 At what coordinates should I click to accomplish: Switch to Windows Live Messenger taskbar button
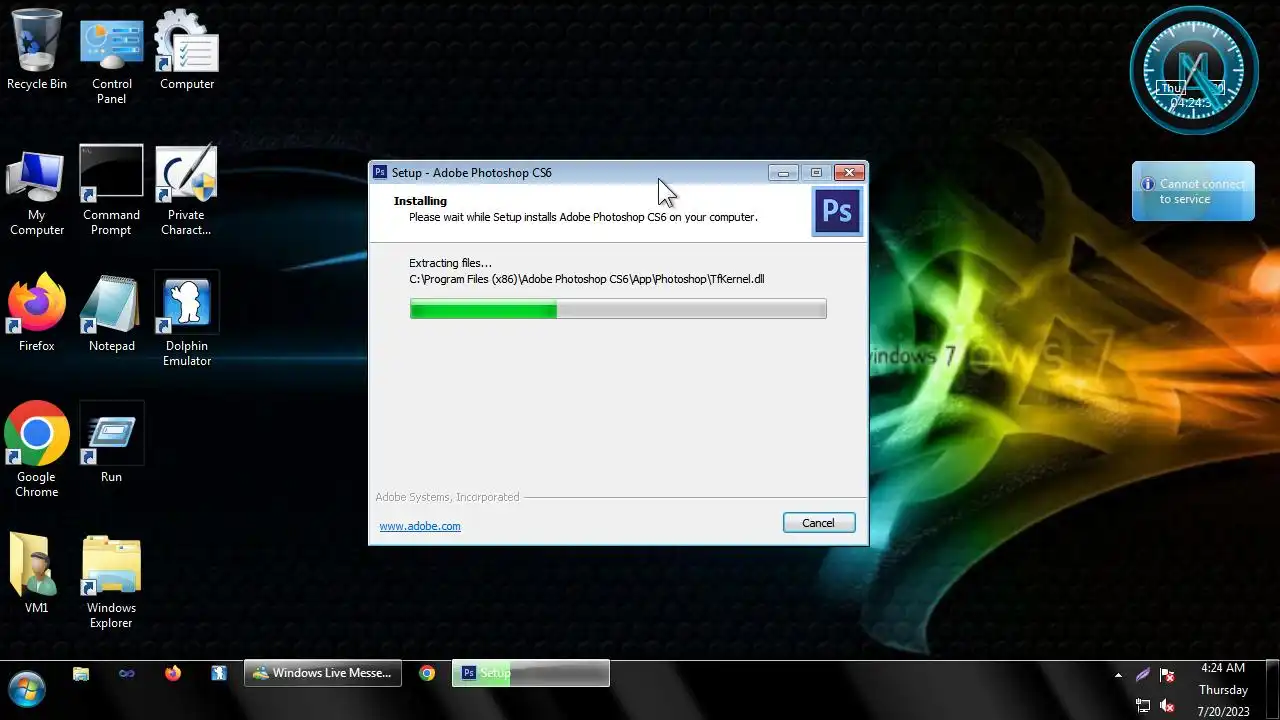[323, 673]
